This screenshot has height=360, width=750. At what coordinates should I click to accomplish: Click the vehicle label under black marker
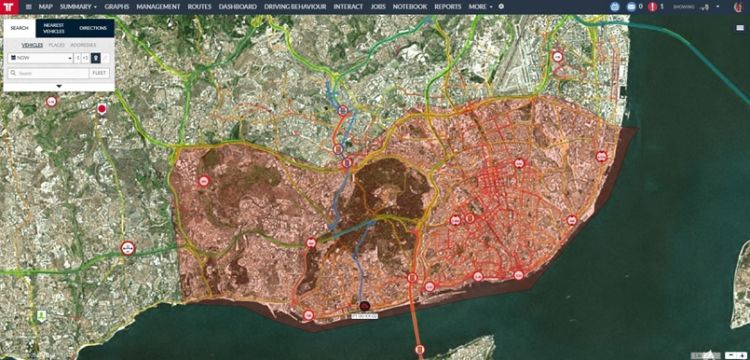coord(364,316)
